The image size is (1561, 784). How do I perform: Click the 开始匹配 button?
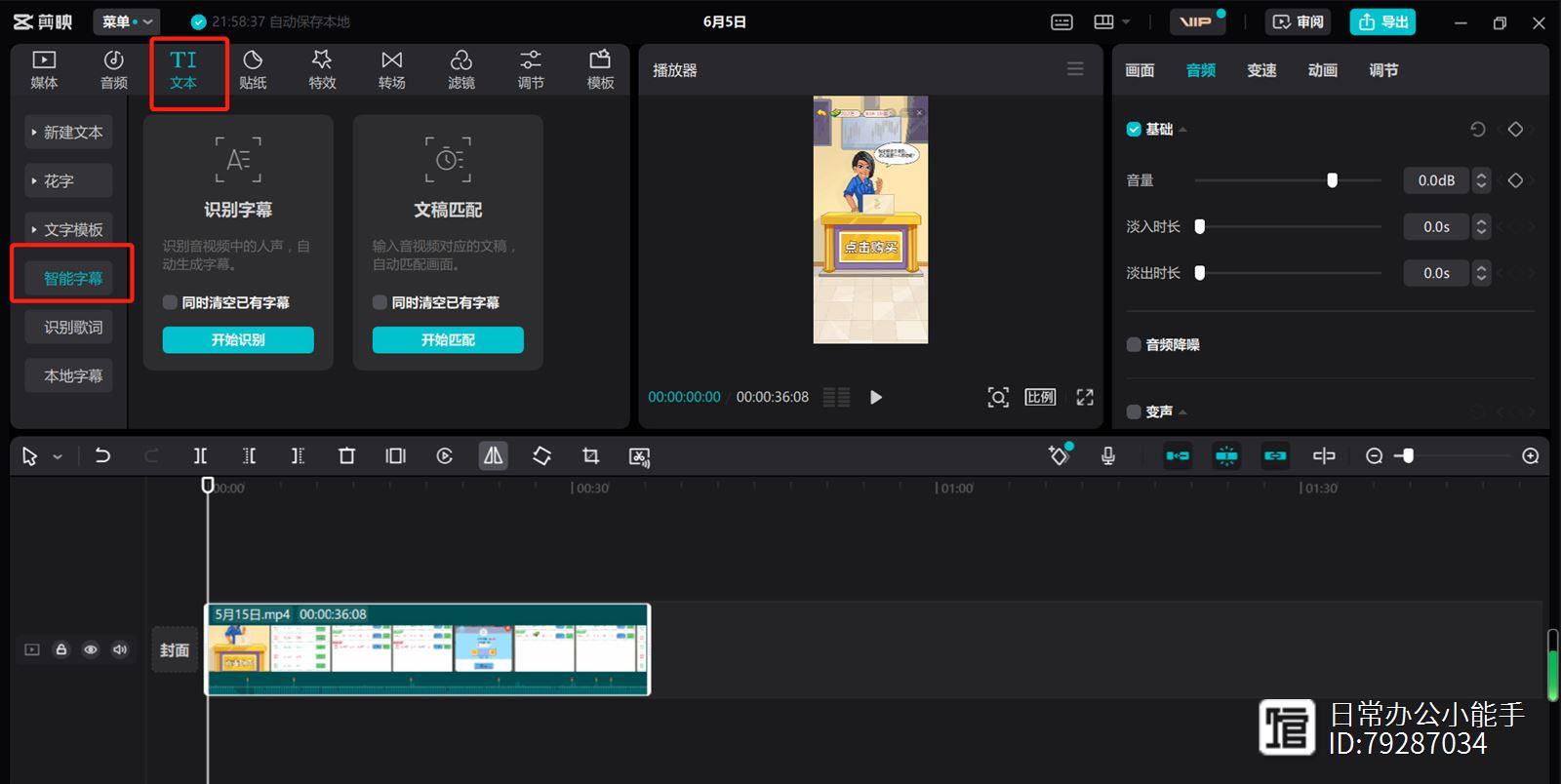pos(448,339)
